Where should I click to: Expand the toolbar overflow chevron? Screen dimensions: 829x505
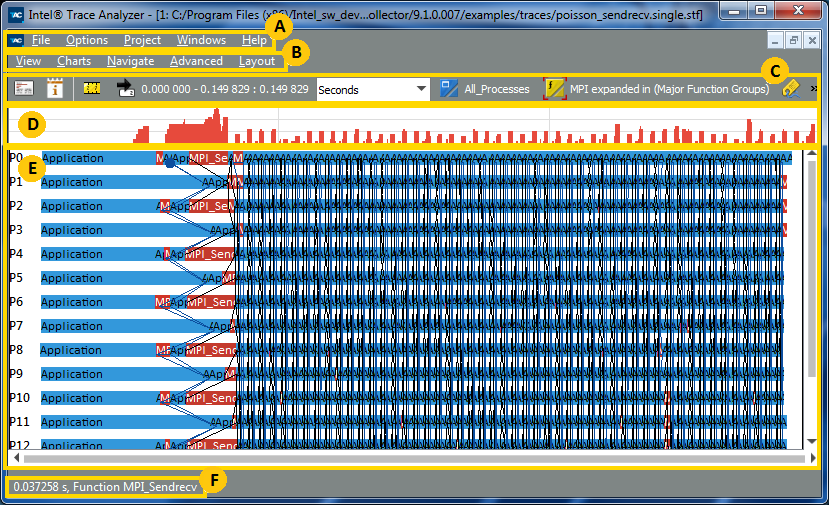[x=813, y=89]
